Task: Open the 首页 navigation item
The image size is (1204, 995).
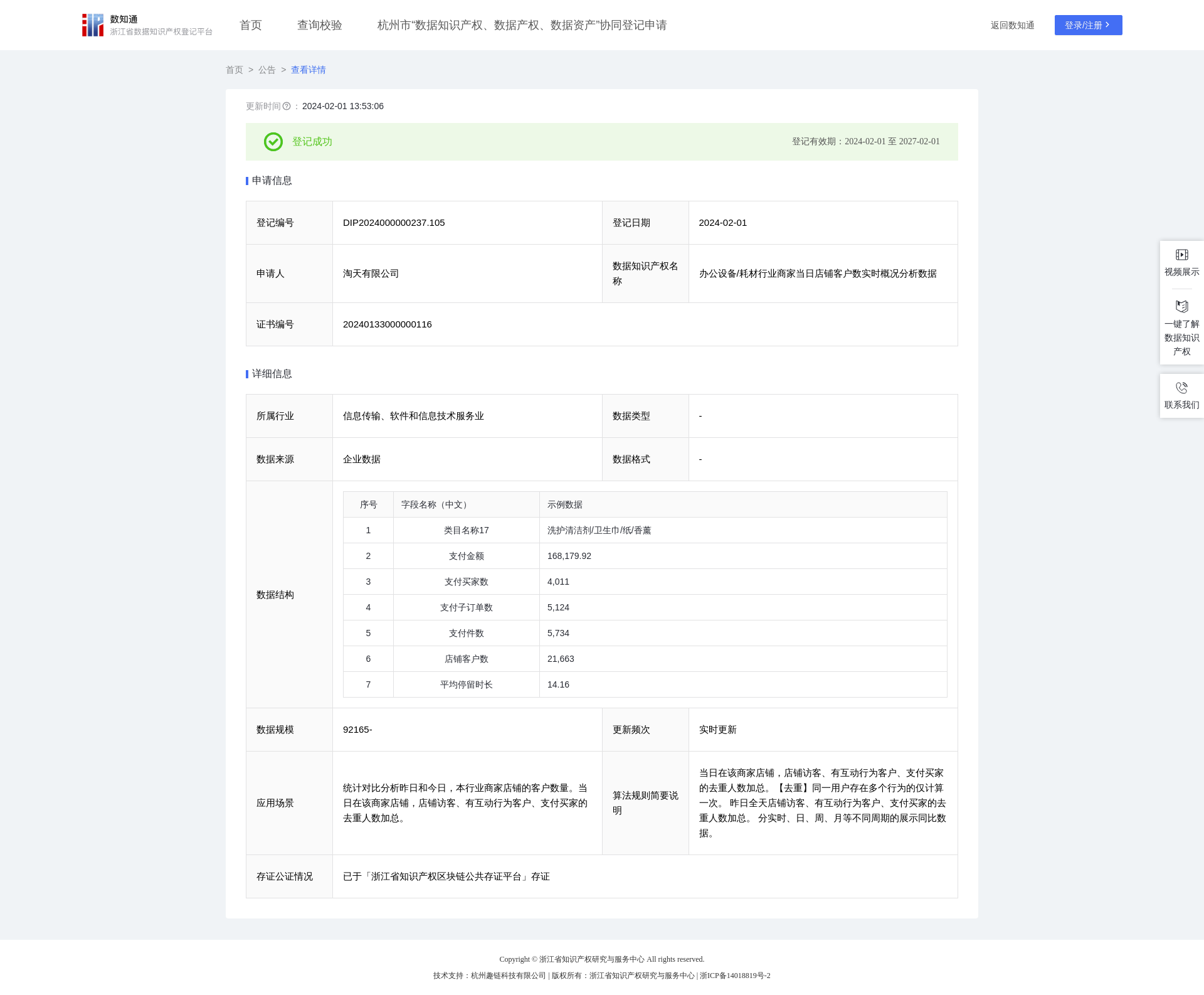Action: pyautogui.click(x=251, y=25)
